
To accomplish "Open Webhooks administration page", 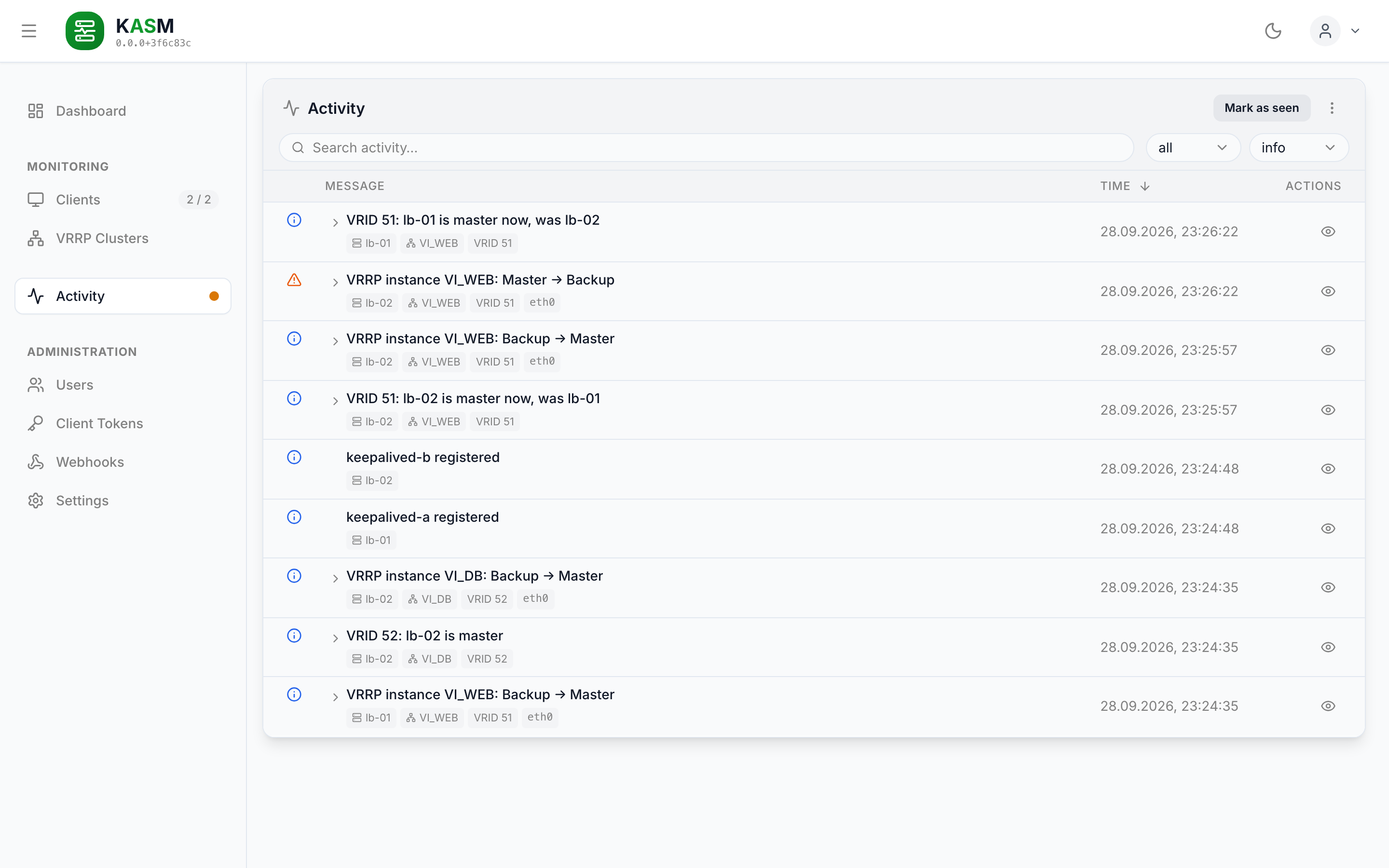I will [123, 462].
